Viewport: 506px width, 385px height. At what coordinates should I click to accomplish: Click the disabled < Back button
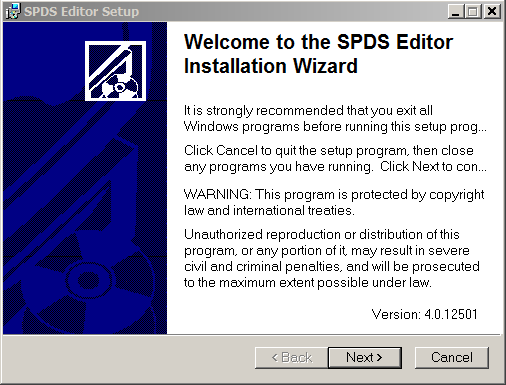coord(292,358)
